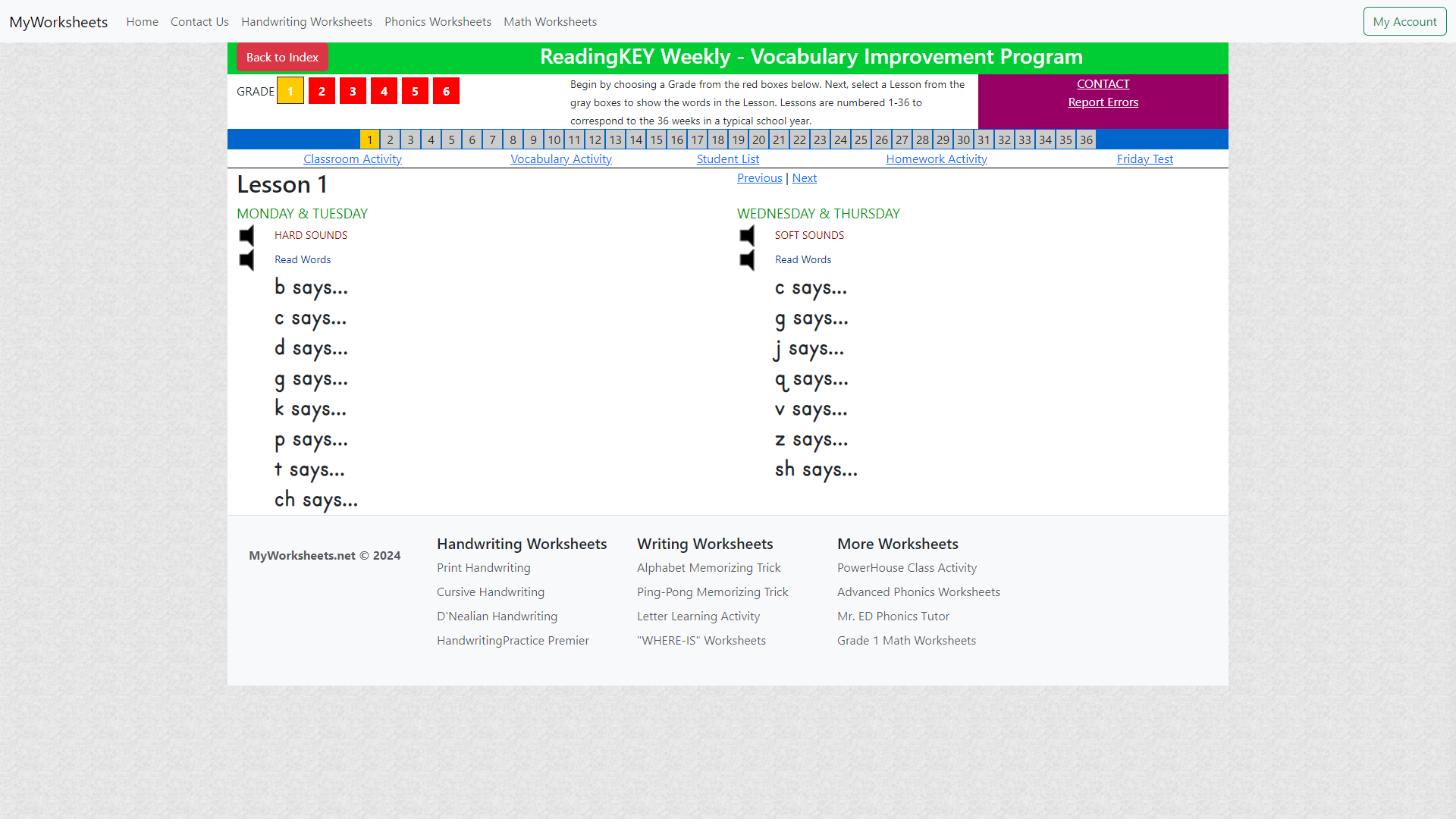The width and height of the screenshot is (1456, 819).
Task: Click the Back to Index button
Action: (x=282, y=58)
